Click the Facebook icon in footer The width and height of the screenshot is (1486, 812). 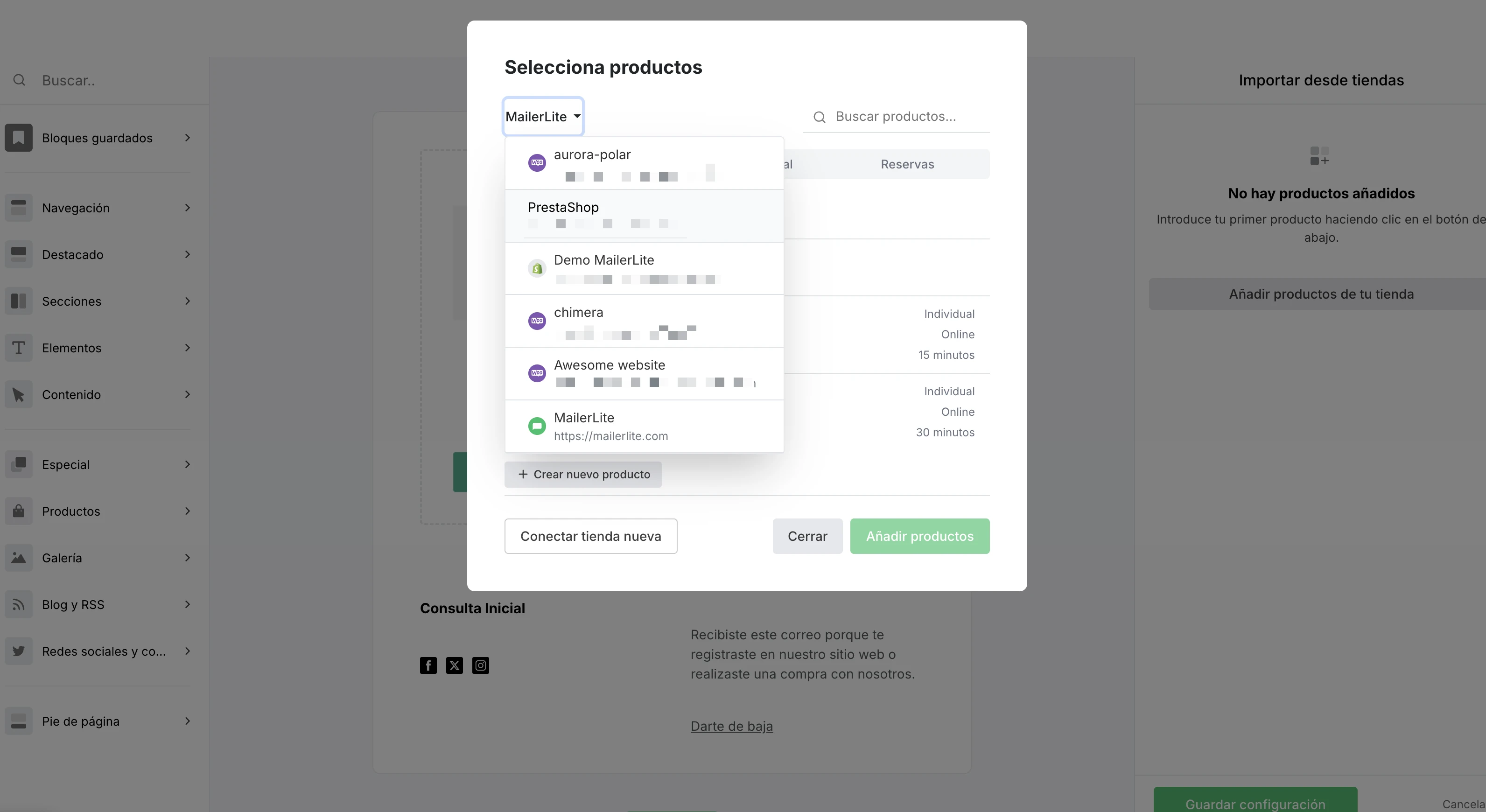tap(428, 665)
